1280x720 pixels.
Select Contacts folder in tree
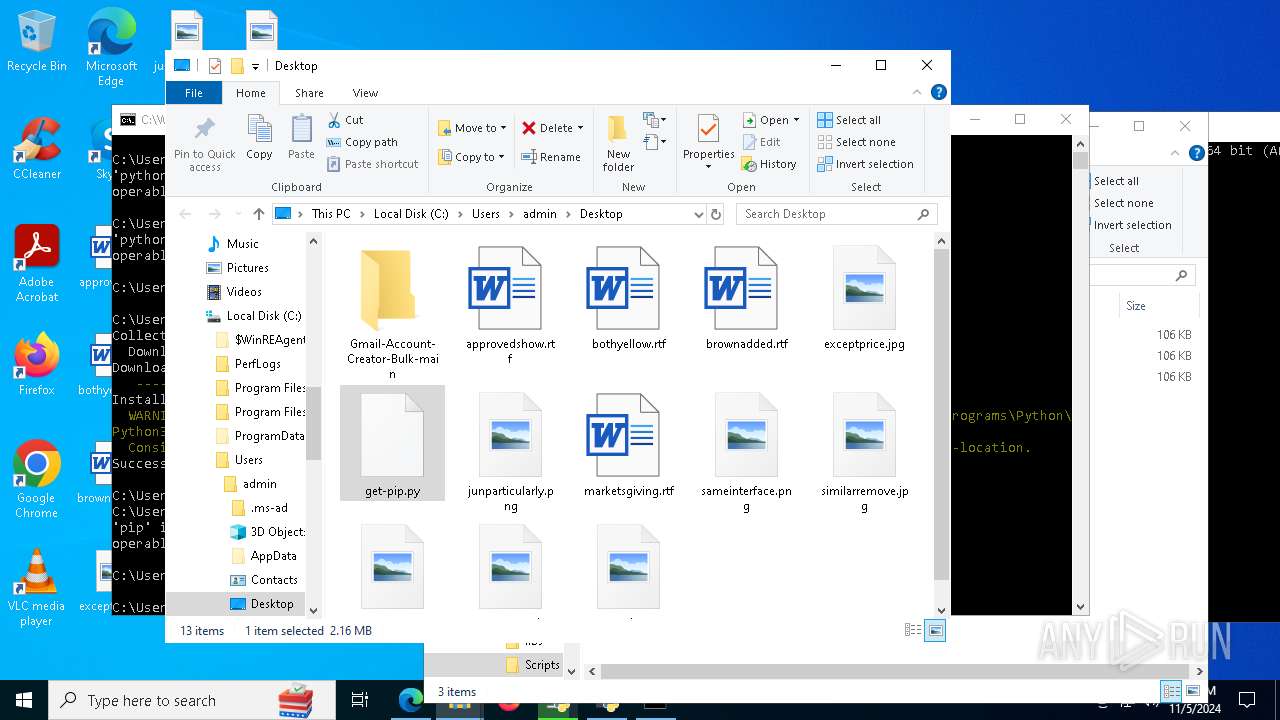tap(274, 580)
